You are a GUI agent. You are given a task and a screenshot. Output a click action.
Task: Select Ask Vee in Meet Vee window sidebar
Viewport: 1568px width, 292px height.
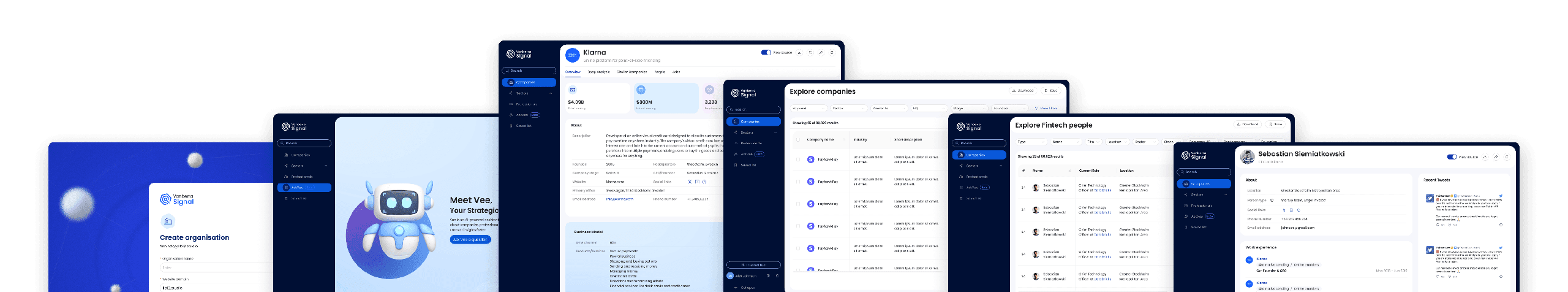304,188
